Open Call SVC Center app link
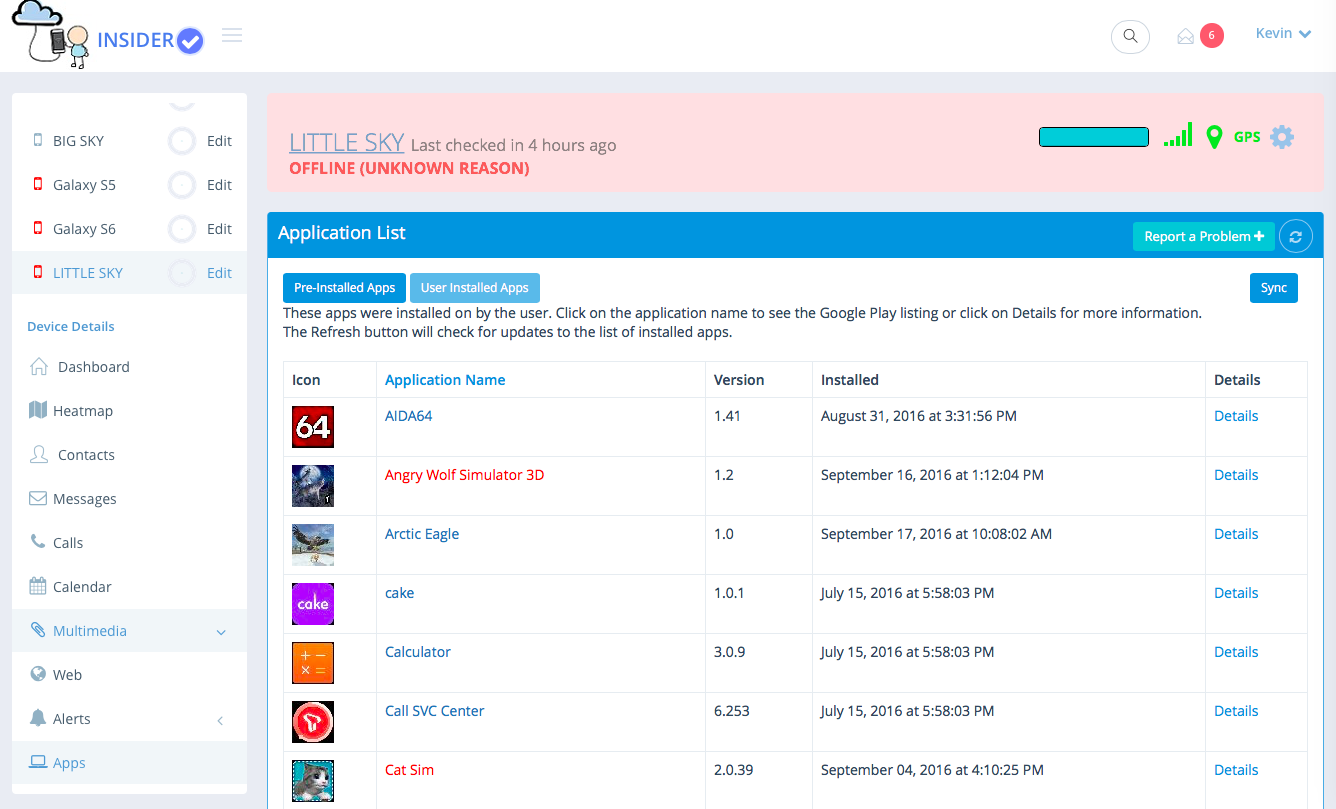The height and width of the screenshot is (809, 1336). click(435, 711)
